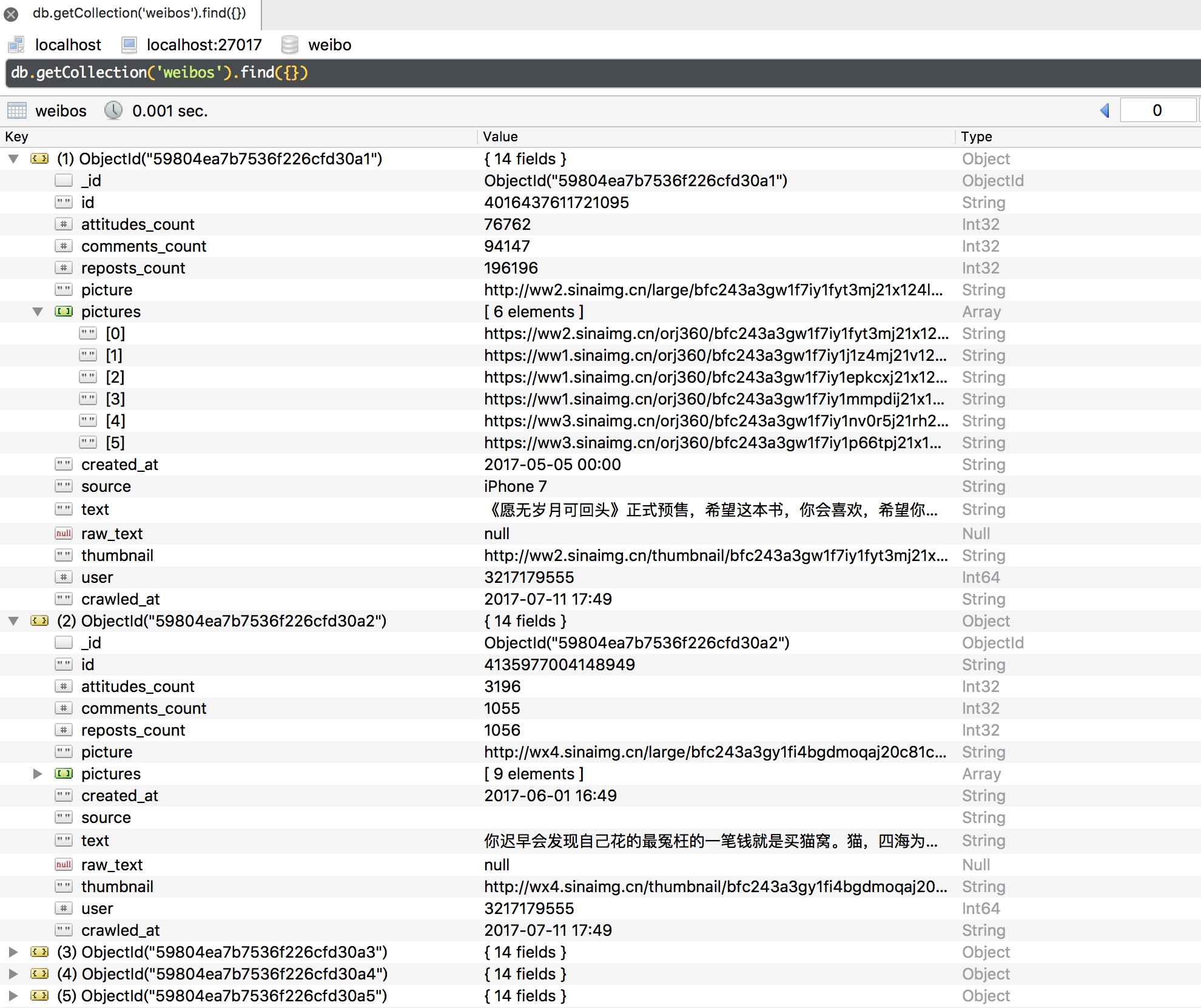Viewport: 1201px width, 1008px height.
Task: Collapse document (2) ObjectId 59804ea7b7536f226cfd30a2
Action: coord(13,621)
